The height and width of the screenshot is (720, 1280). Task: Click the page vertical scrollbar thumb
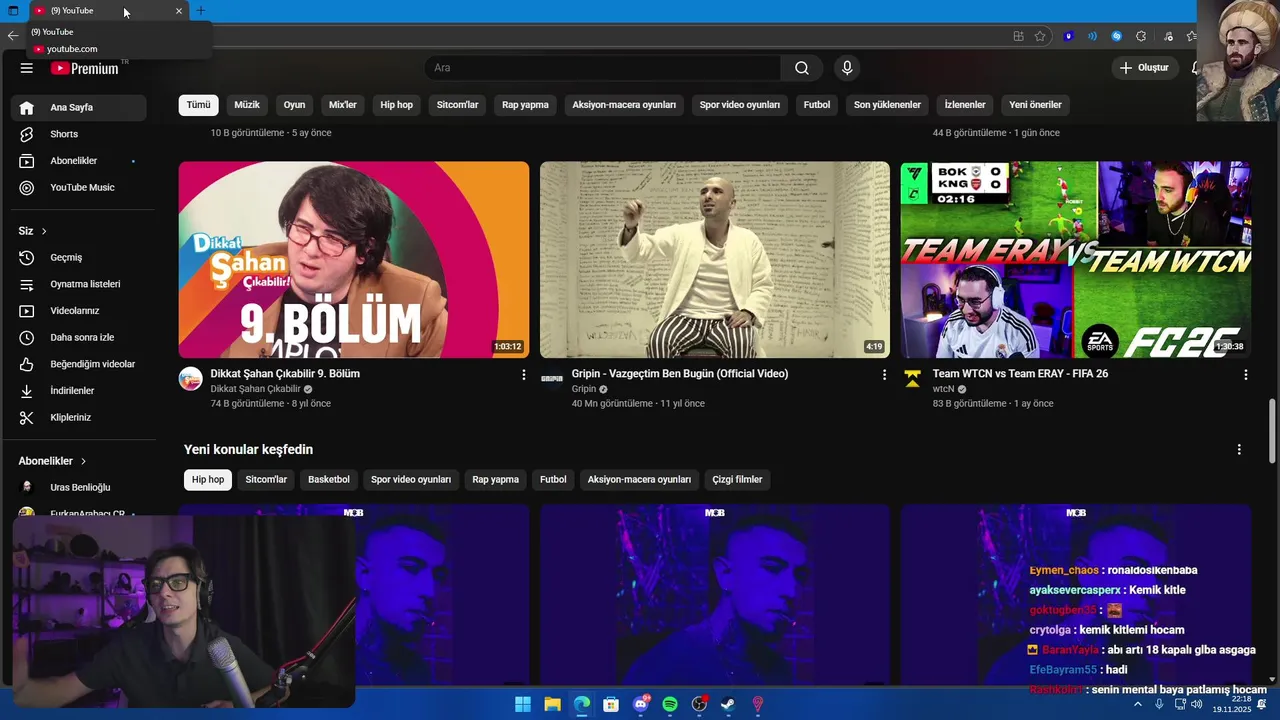coord(1272,431)
